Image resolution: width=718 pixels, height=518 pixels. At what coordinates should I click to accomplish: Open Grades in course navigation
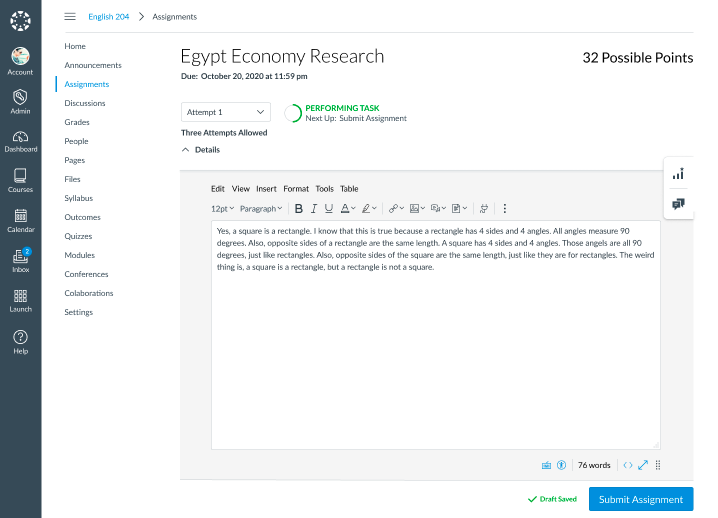coord(77,122)
